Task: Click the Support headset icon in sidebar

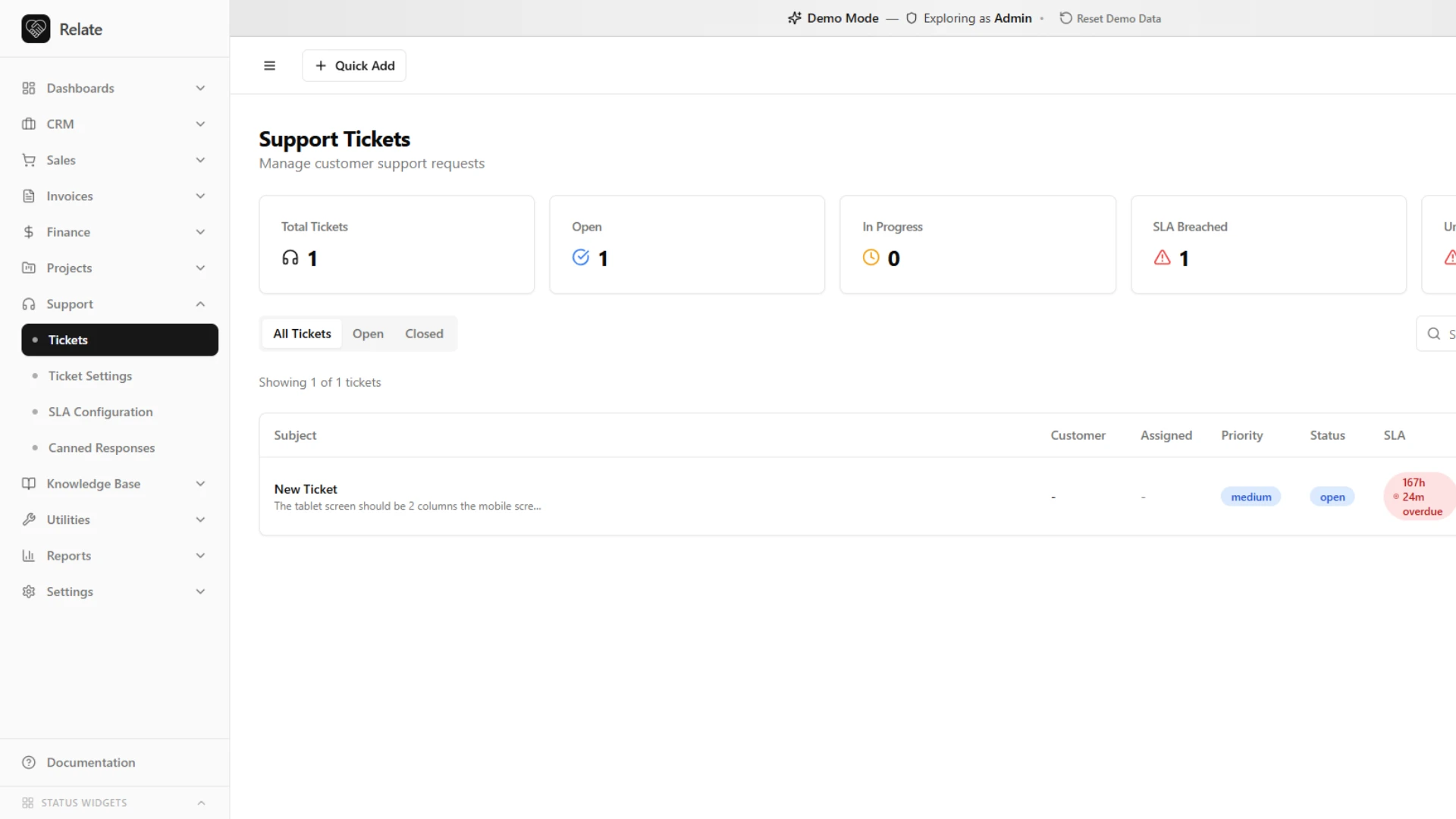Action: (x=29, y=304)
